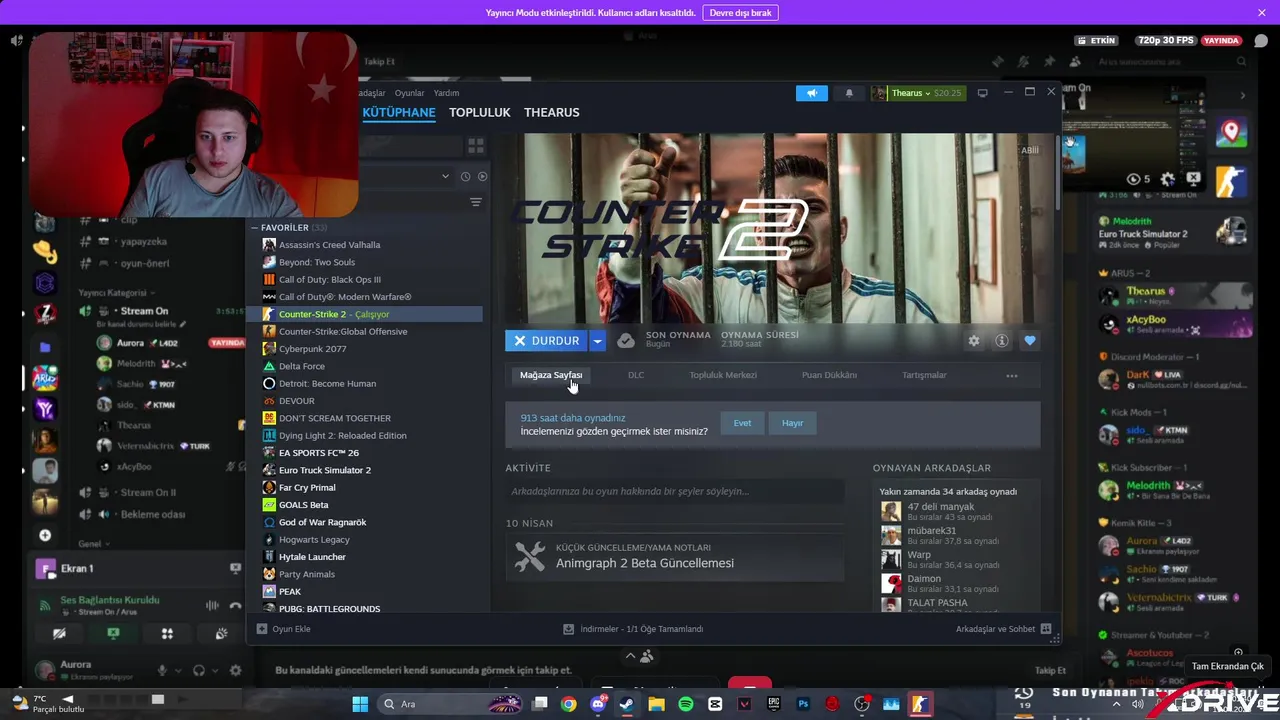
Task: Collapse the FAVORİLER category
Action: [x=255, y=228]
